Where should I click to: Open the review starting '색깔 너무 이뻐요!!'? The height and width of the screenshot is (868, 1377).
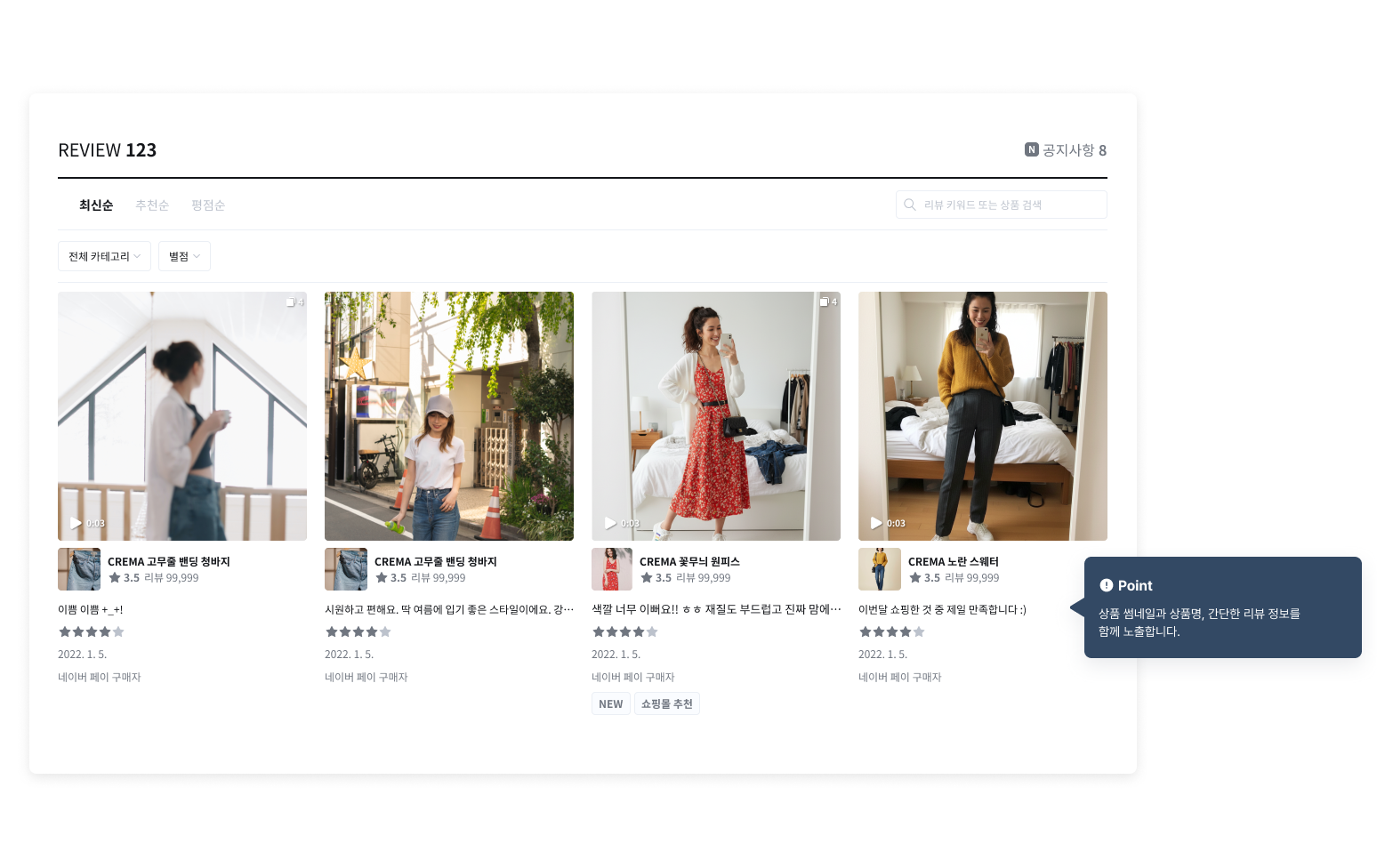(x=716, y=610)
